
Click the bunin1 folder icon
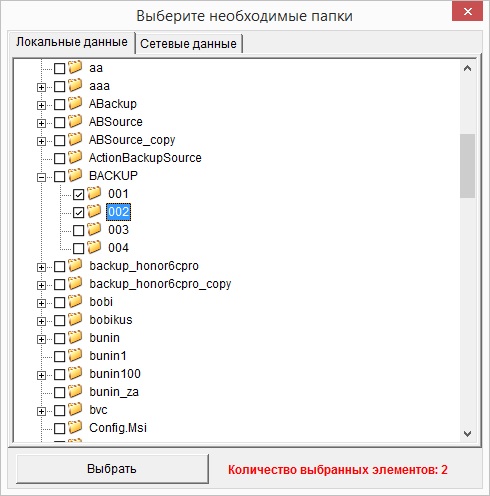75,355
